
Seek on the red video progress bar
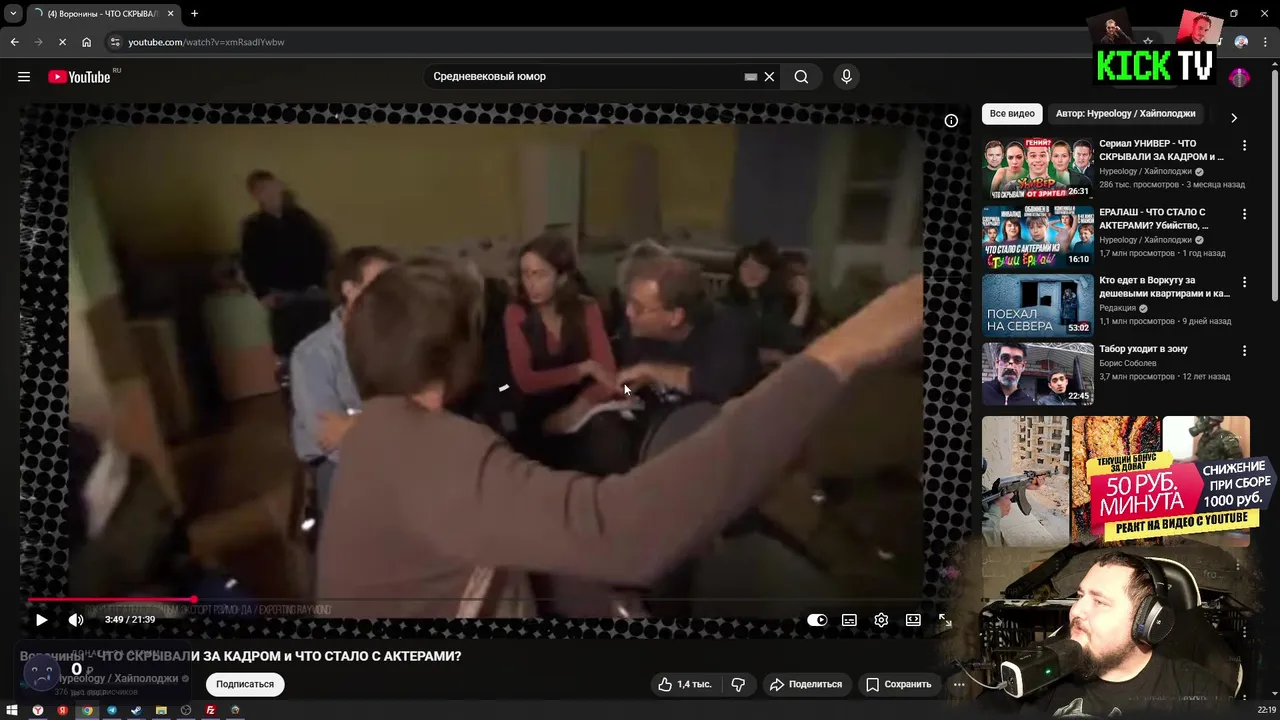click(490, 600)
